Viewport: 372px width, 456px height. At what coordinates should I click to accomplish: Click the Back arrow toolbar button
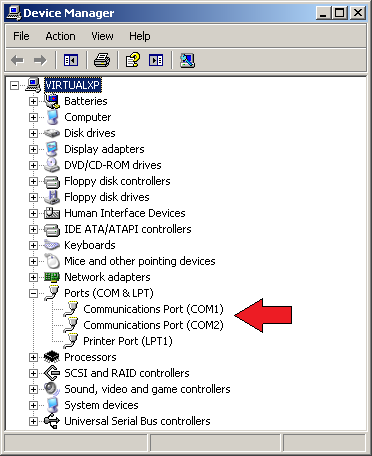coord(18,60)
